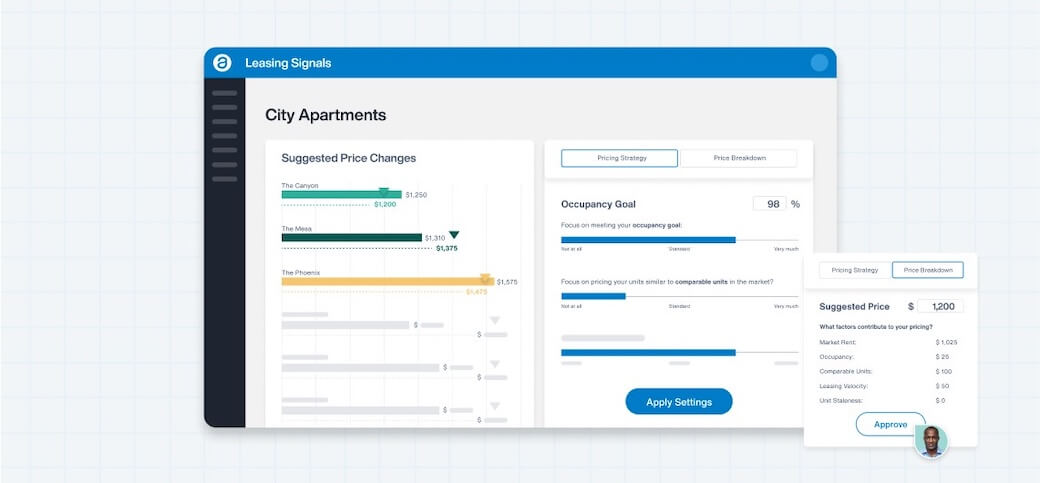
Task: Switch to the Pricing Strategy tab in main panel
Action: click(619, 158)
